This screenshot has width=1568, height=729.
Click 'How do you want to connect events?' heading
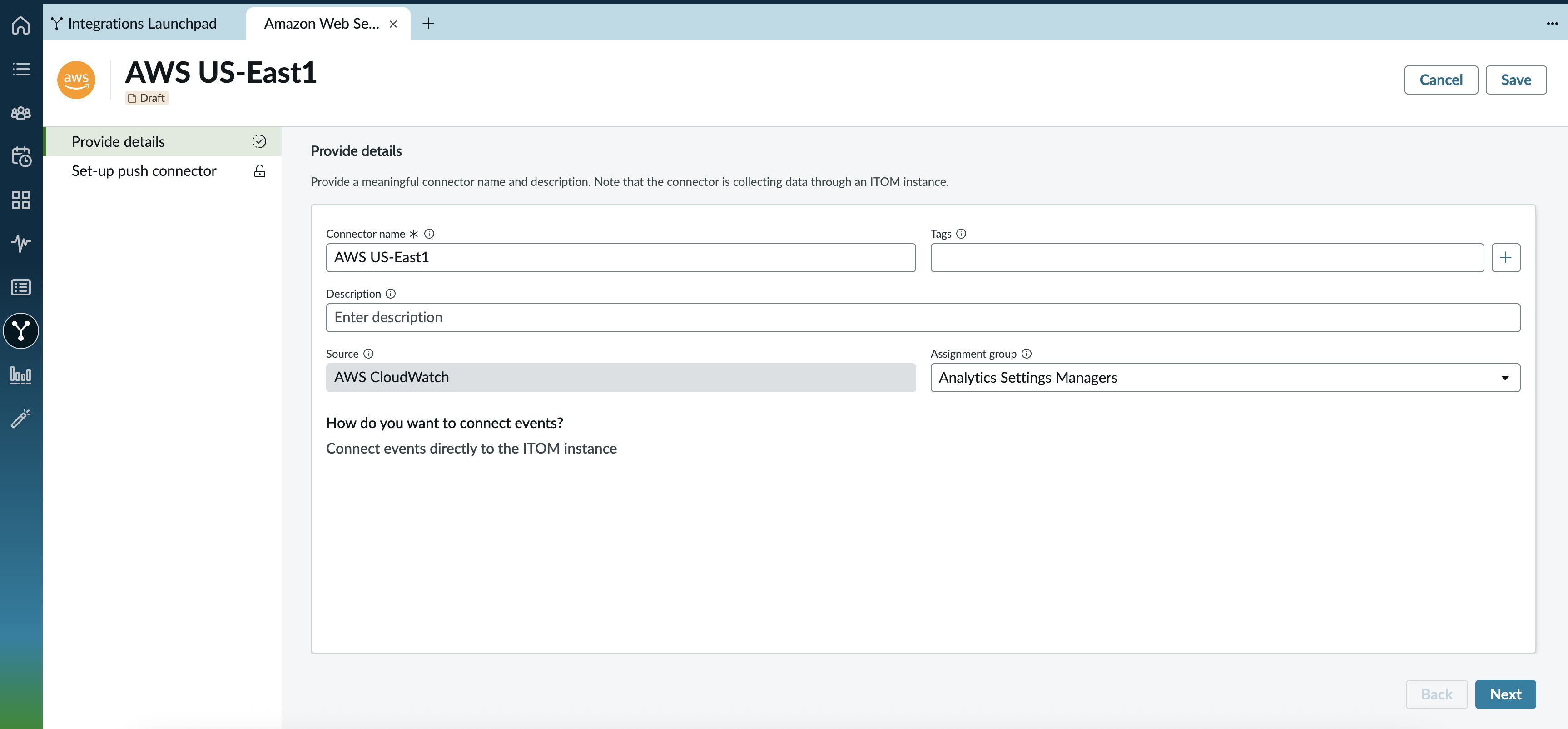444,423
